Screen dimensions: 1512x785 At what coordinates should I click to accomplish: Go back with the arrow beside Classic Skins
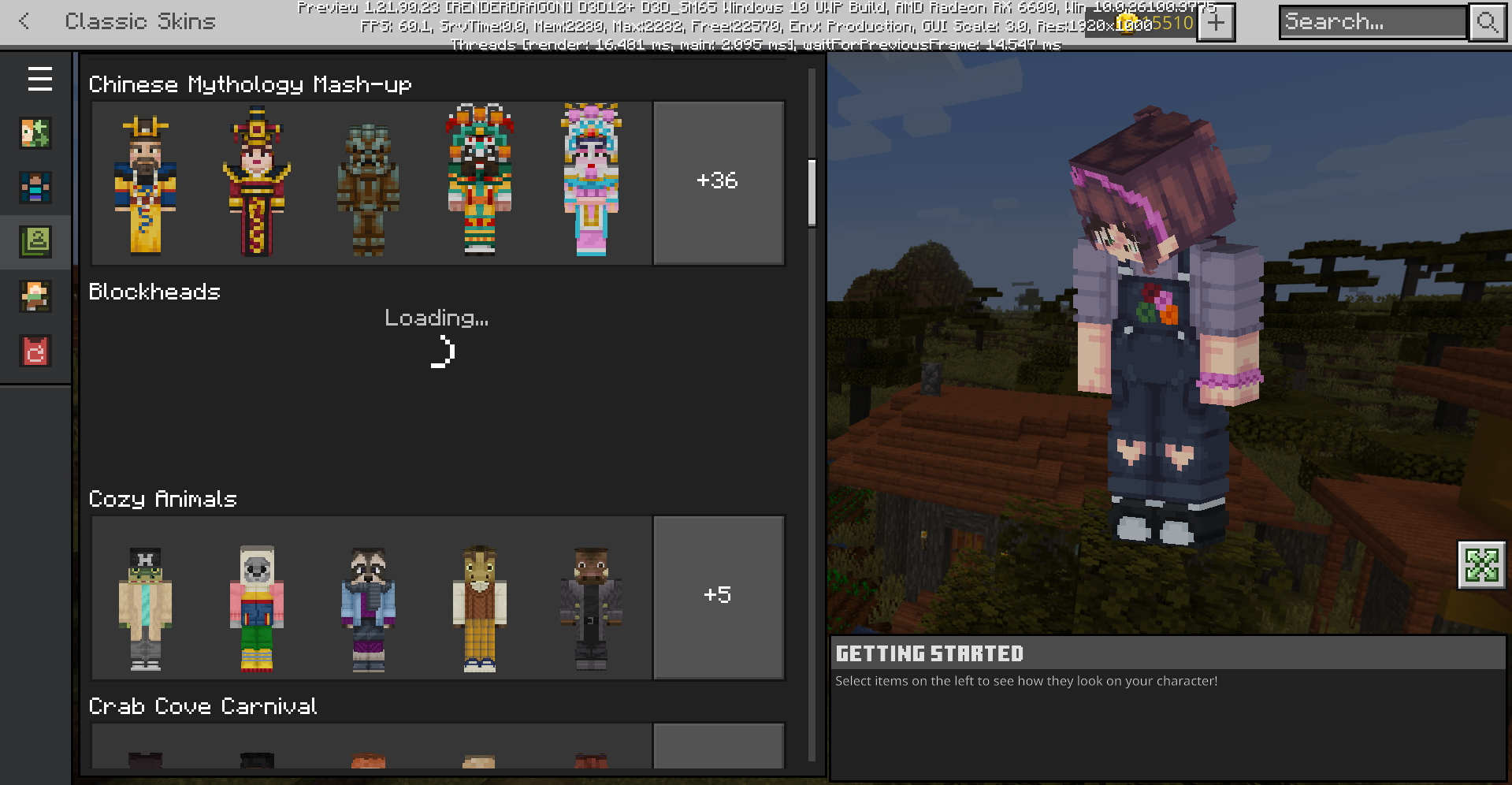point(24,21)
